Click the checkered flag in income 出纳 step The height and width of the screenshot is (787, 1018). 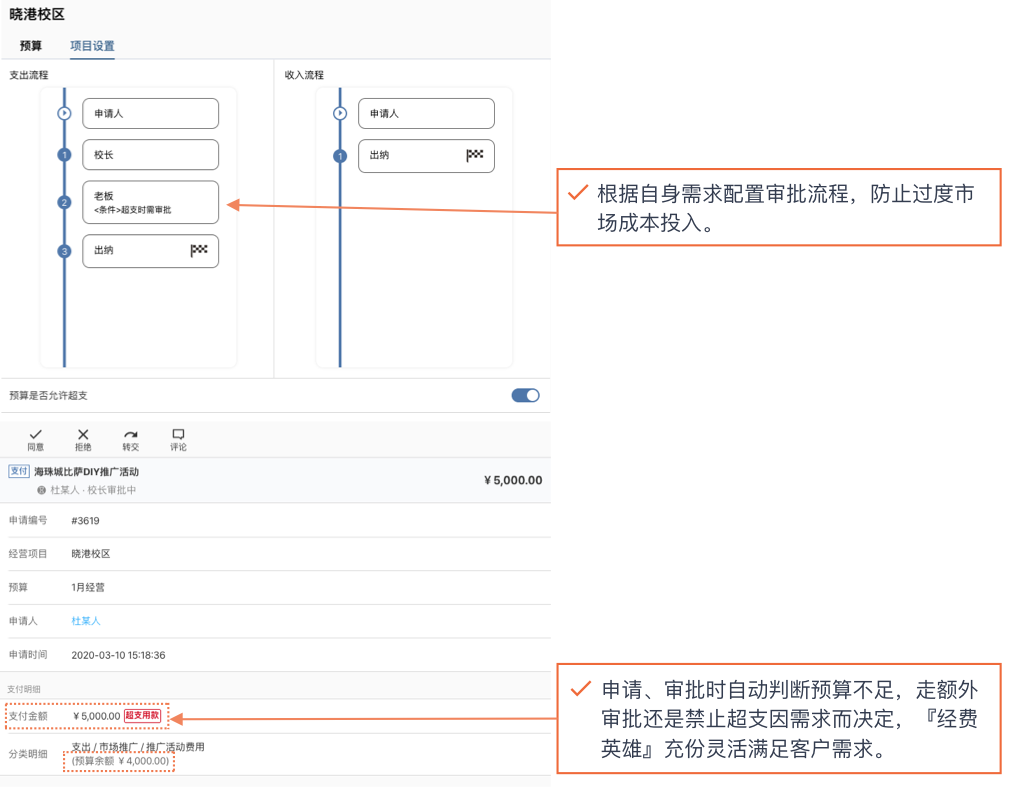pos(475,155)
